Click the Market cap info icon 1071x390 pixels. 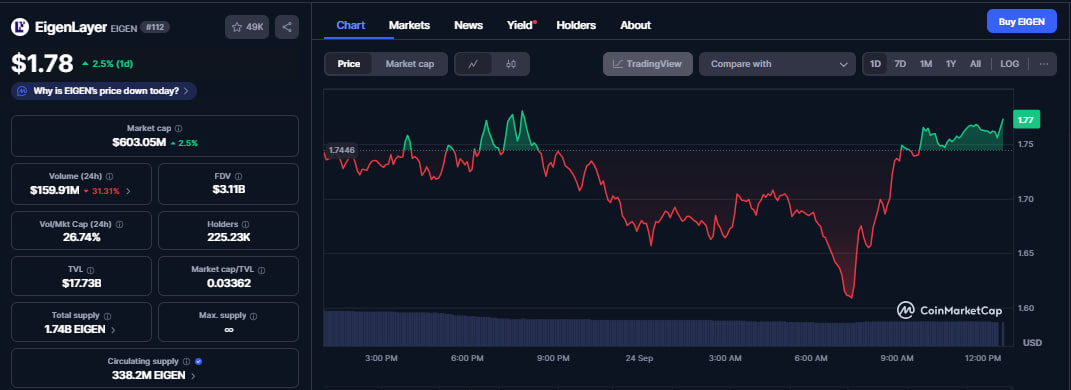tap(178, 128)
